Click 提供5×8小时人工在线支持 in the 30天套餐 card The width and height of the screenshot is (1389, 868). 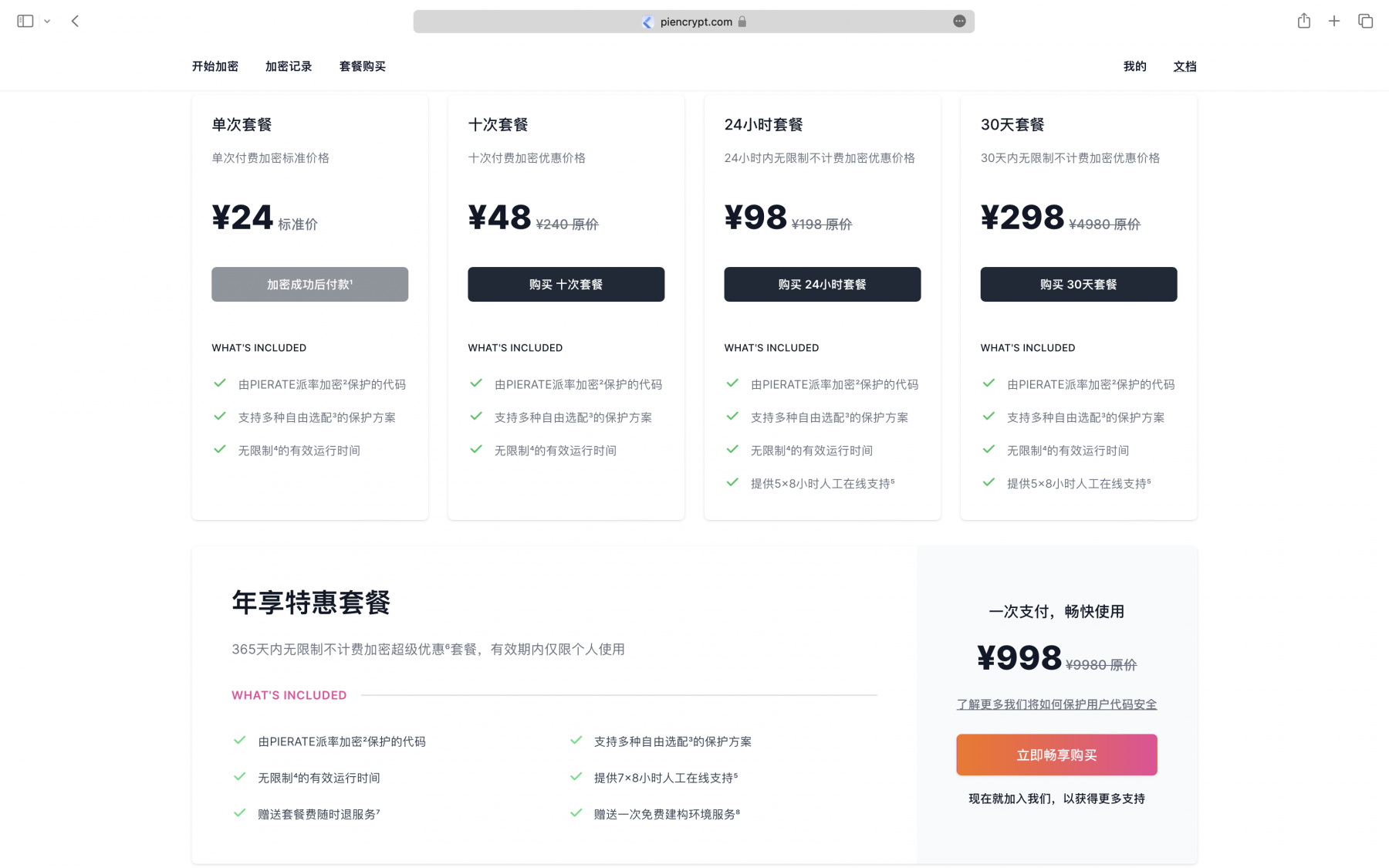coord(1079,484)
